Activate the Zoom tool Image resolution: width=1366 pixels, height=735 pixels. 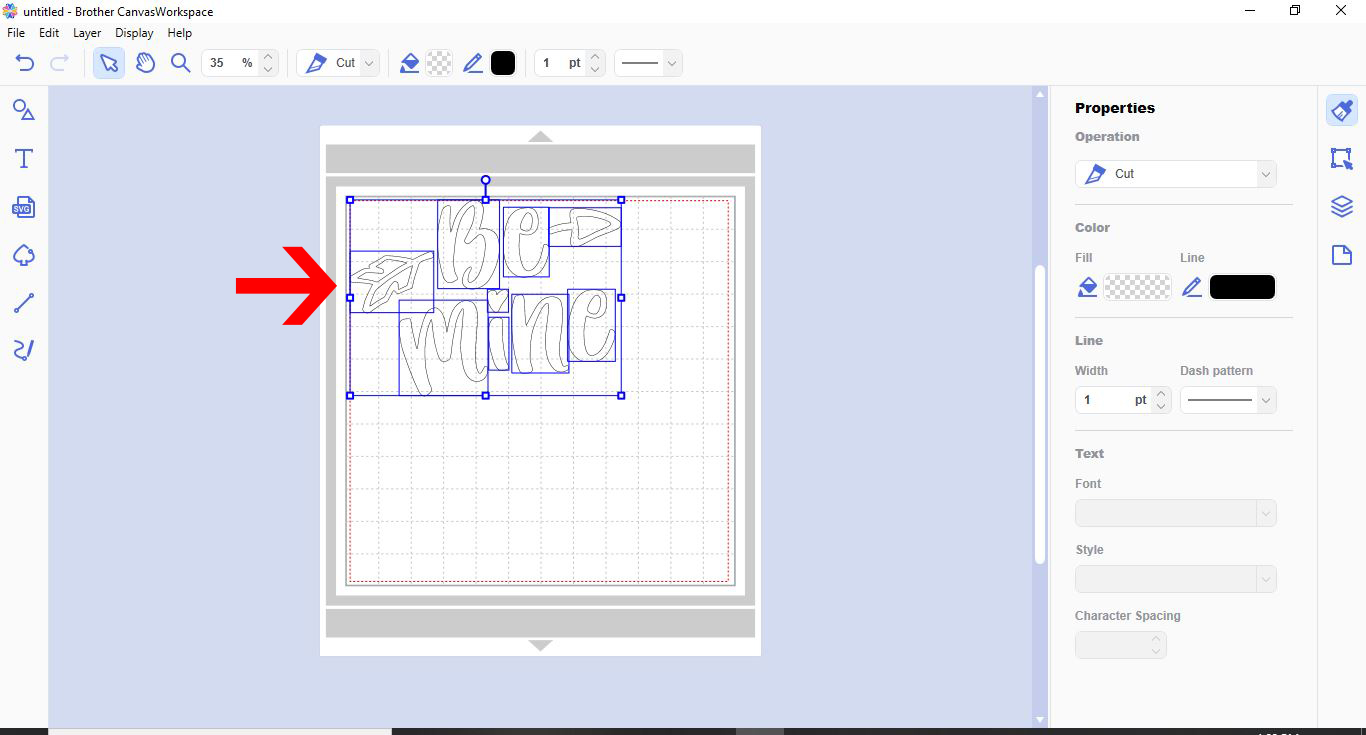click(181, 62)
